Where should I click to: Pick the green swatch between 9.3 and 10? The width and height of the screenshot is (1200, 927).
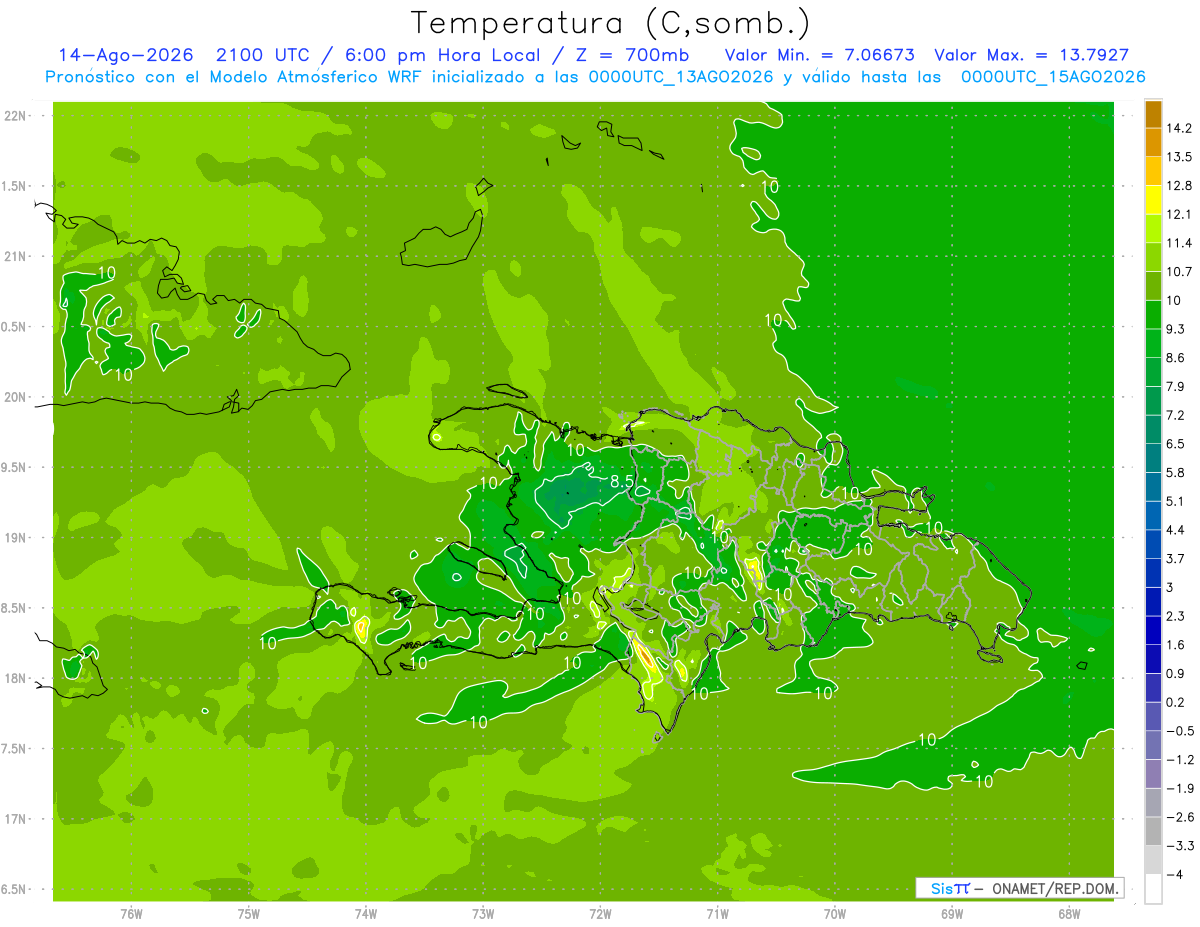pyautogui.click(x=1153, y=314)
